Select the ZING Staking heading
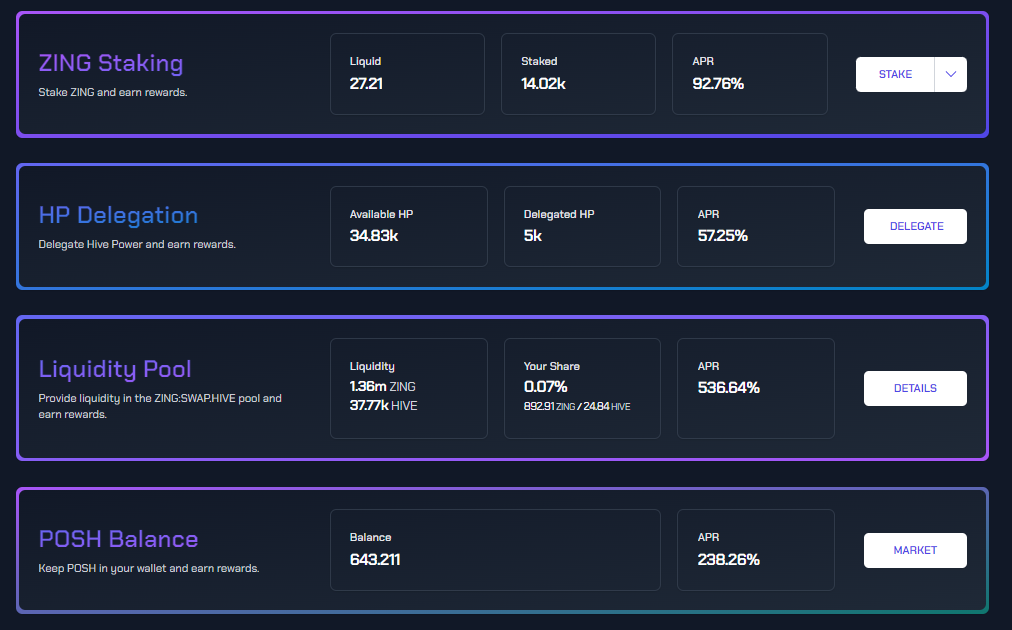 tap(111, 63)
